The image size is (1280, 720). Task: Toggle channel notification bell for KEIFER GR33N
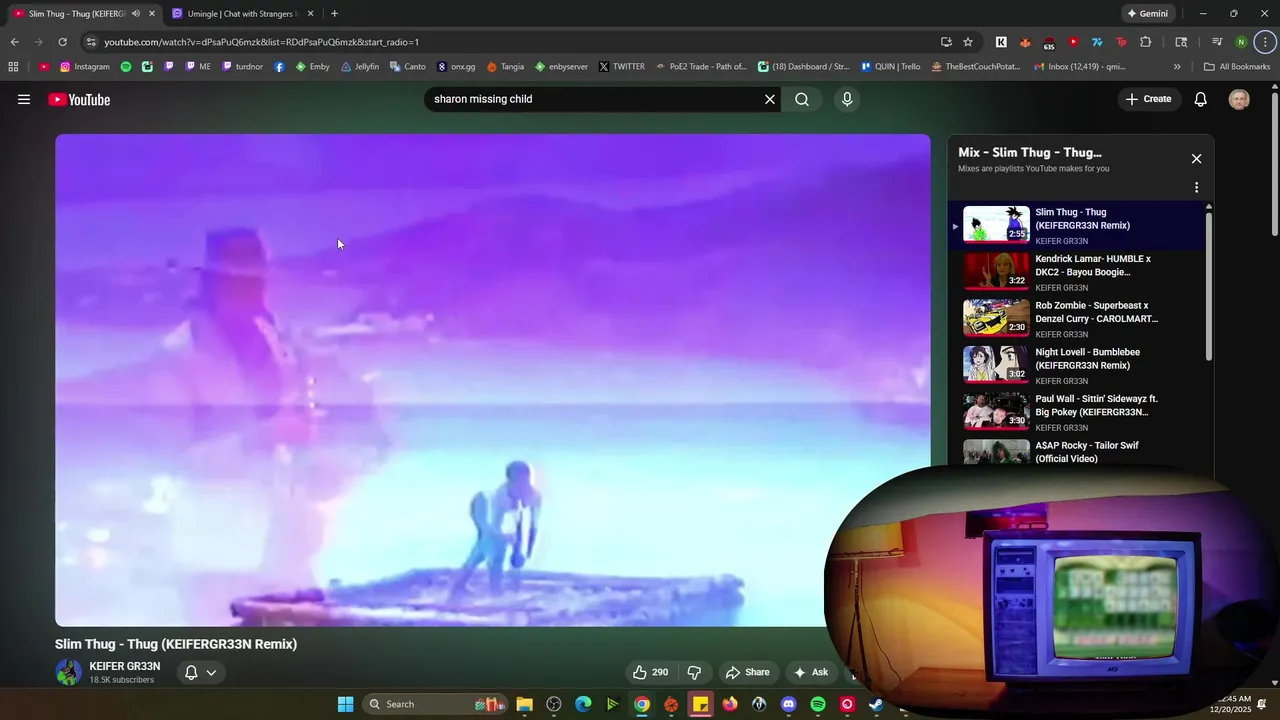point(191,672)
